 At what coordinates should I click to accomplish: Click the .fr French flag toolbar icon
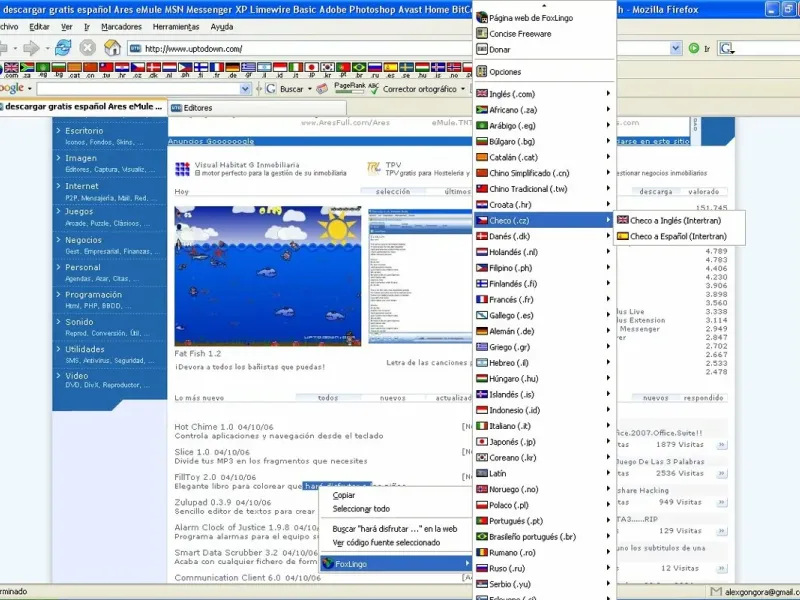click(217, 68)
